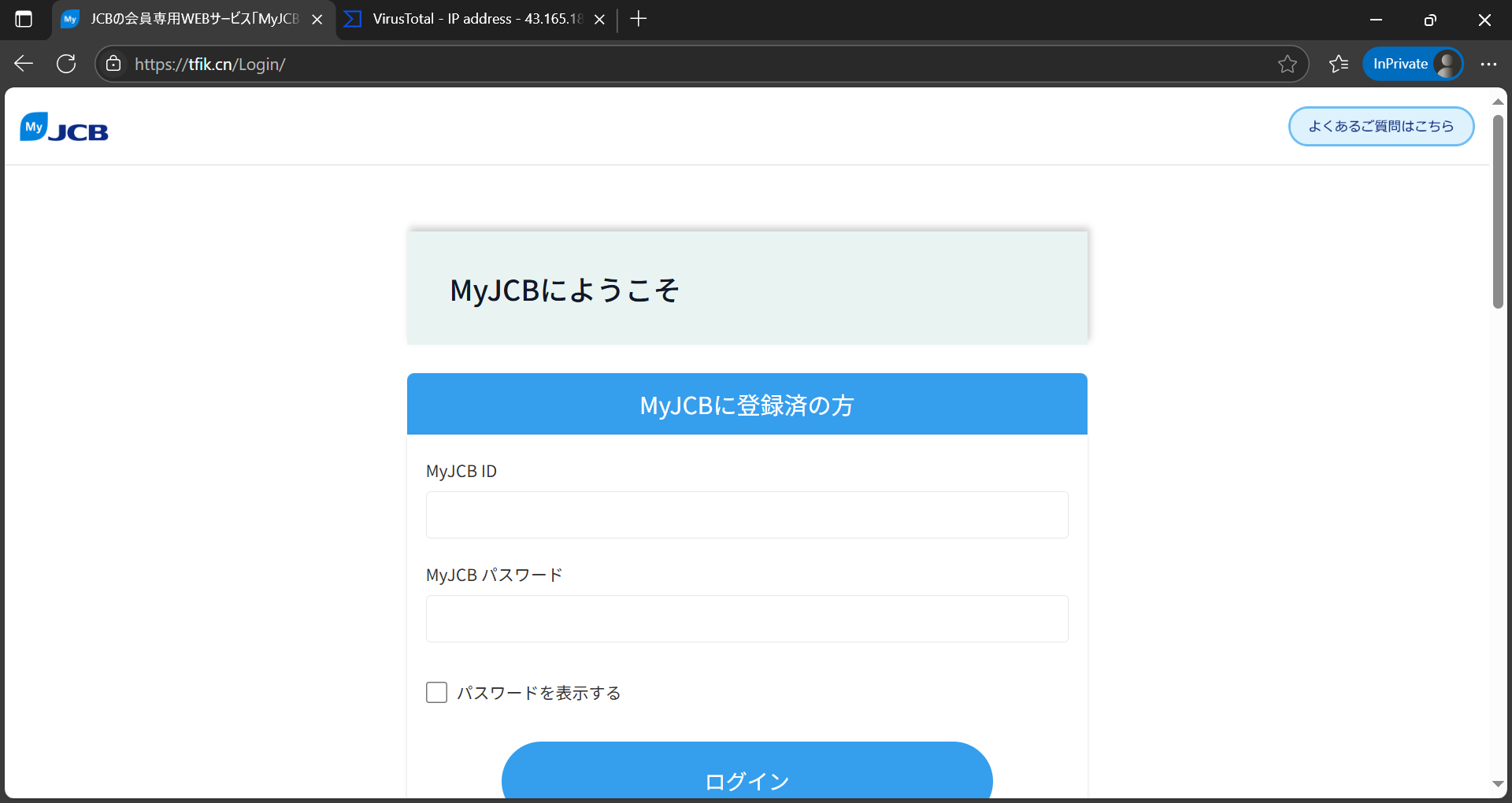1512x803 pixels.
Task: Click the address bar URL tfik.cn/Login/
Action: click(209, 64)
